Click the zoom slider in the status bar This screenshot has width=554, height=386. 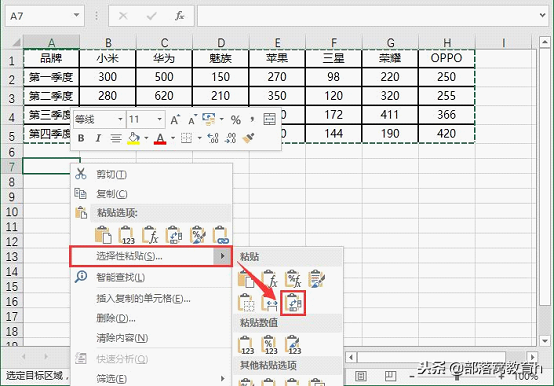tap(458, 377)
